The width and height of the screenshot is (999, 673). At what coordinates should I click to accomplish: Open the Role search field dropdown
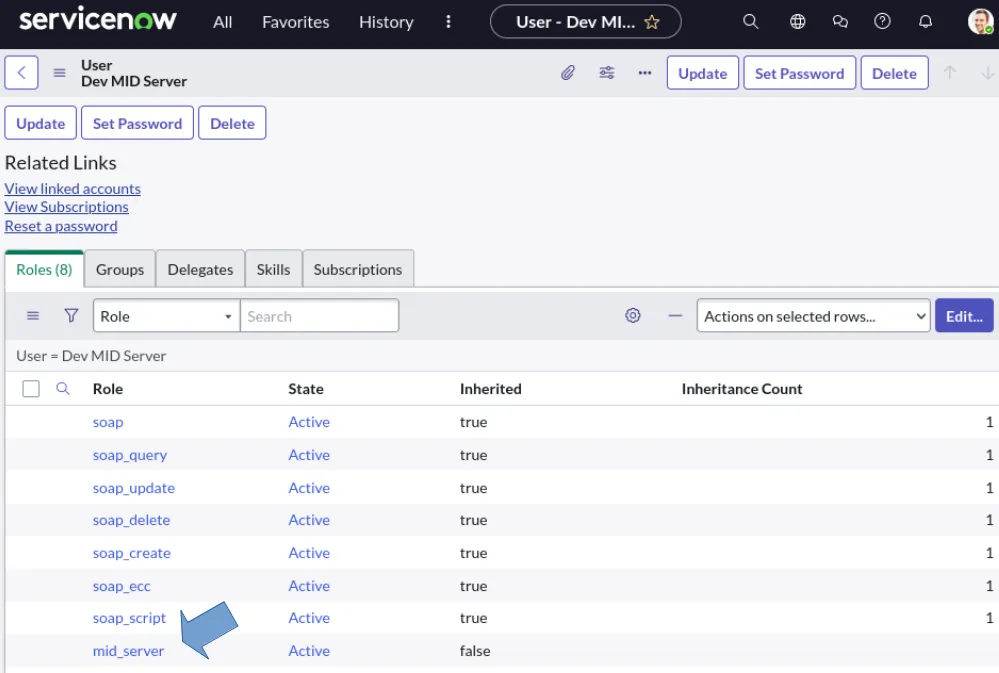click(x=166, y=316)
